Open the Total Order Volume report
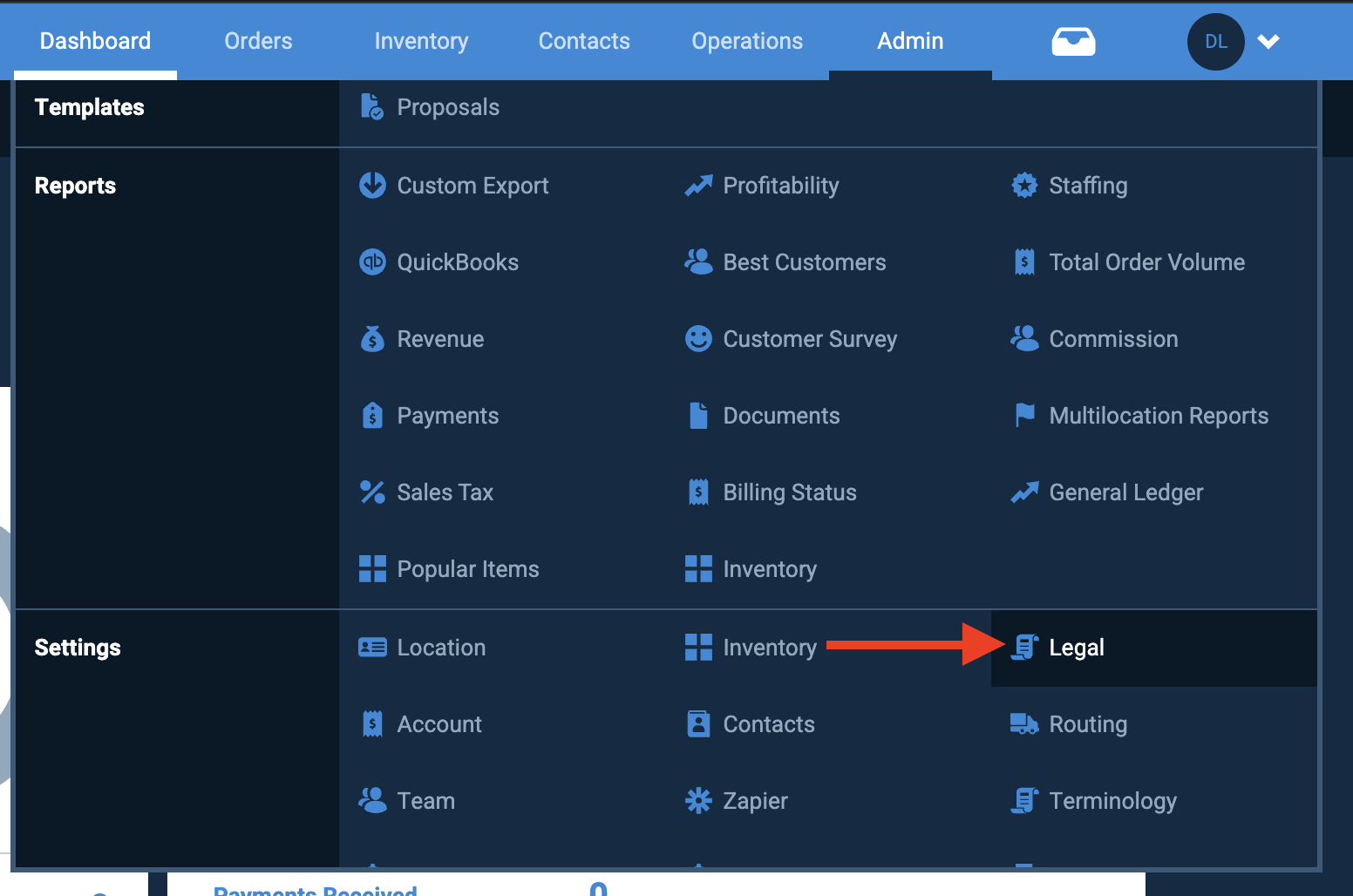The image size is (1353, 896). pos(1147,262)
